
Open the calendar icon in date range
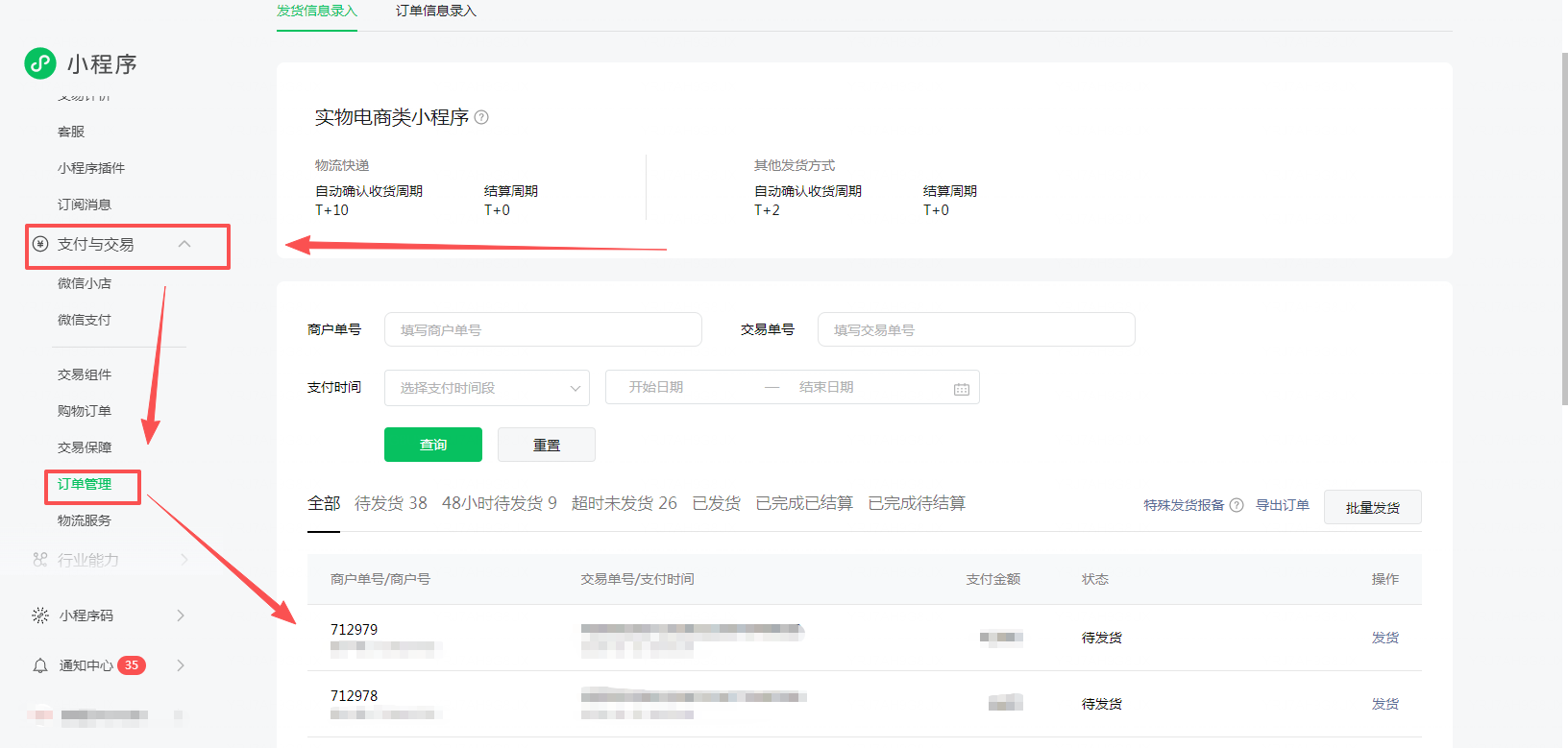961,388
